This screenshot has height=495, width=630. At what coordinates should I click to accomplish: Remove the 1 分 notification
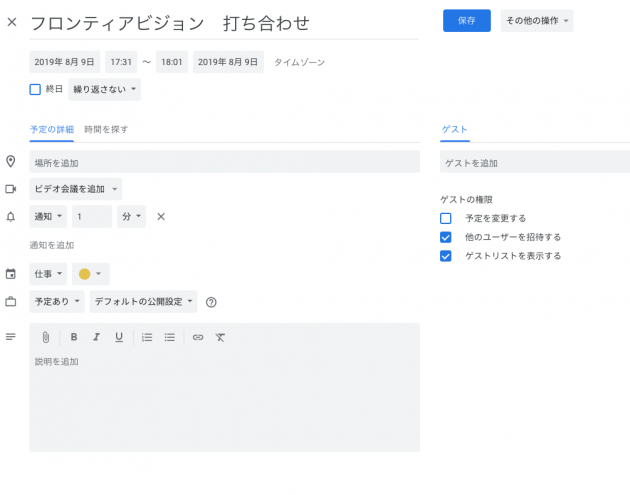161,216
